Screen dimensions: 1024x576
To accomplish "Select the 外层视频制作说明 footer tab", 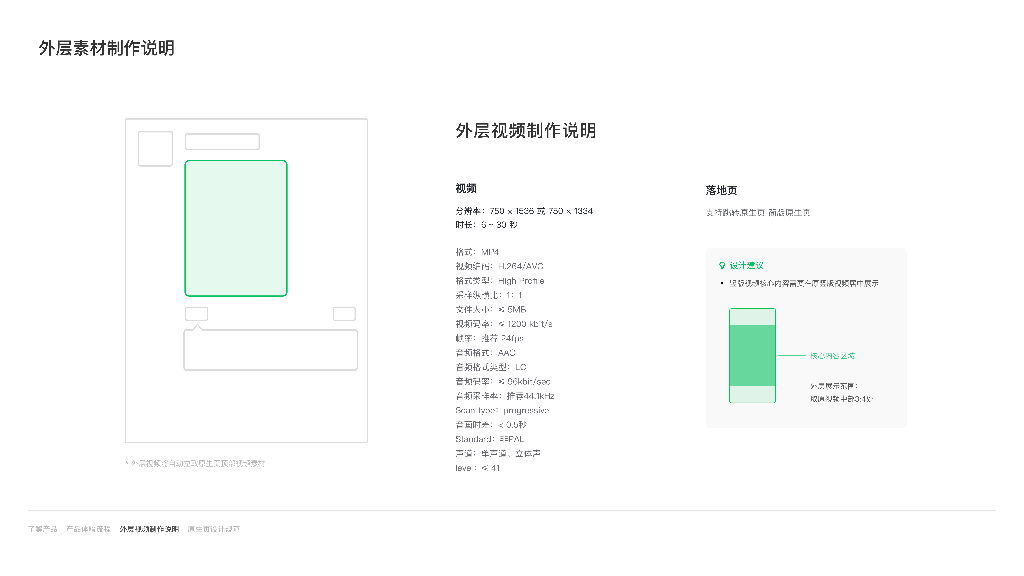I will [x=149, y=528].
